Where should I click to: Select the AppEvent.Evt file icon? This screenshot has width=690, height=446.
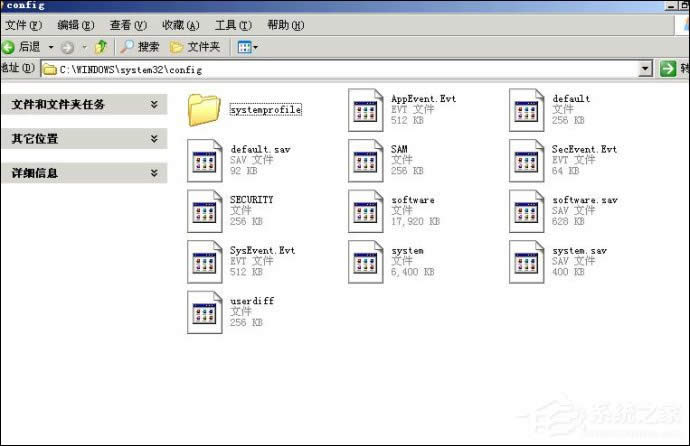(x=365, y=110)
